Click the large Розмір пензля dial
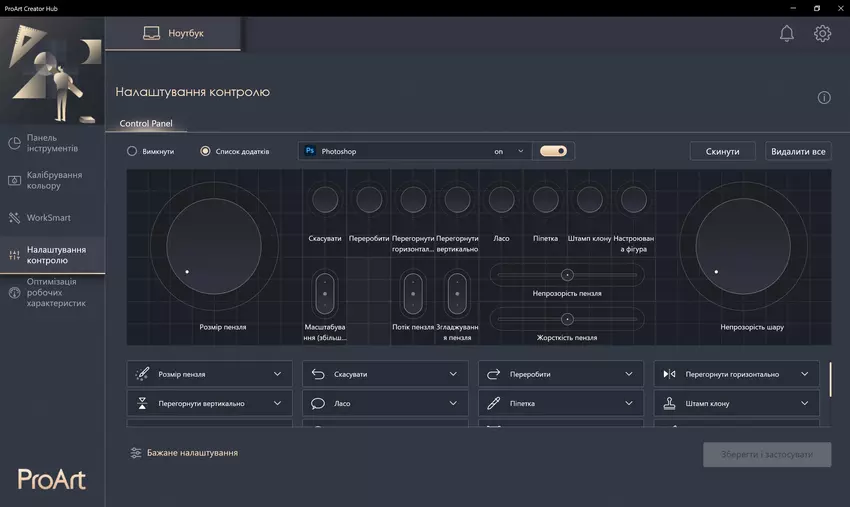Image resolution: width=850 pixels, height=507 pixels. (214, 246)
